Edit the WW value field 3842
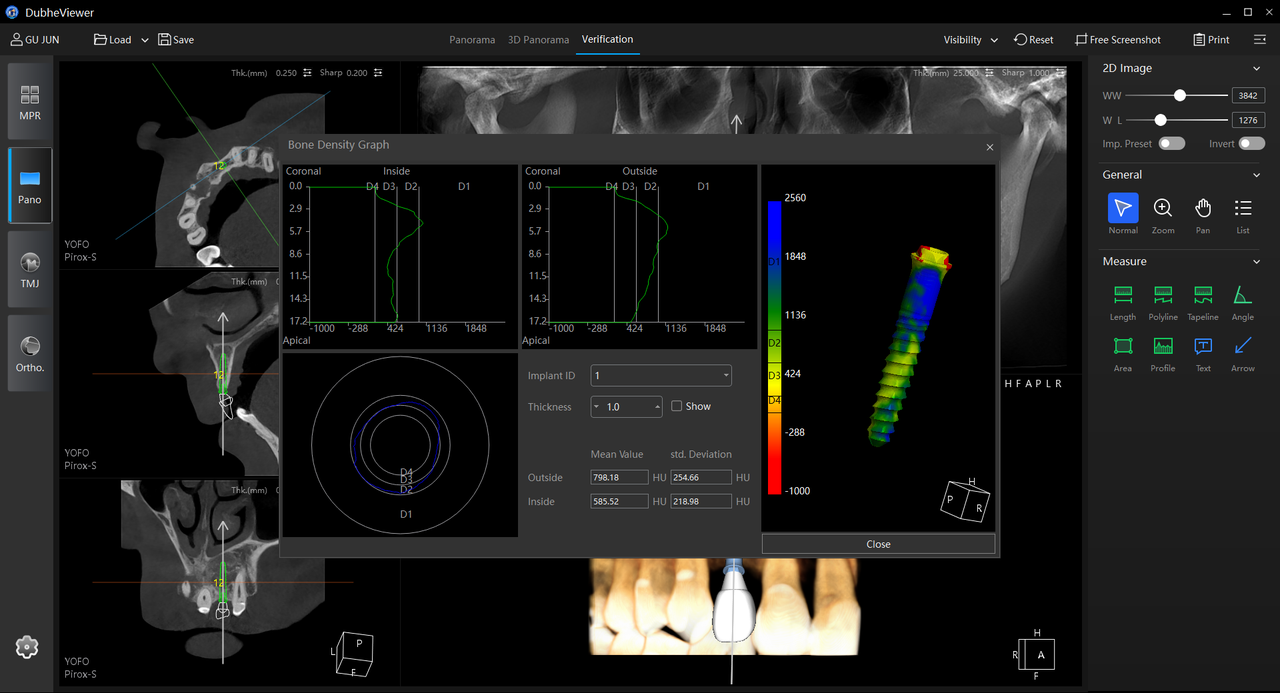Screen dimensions: 1280x693 [1248, 96]
